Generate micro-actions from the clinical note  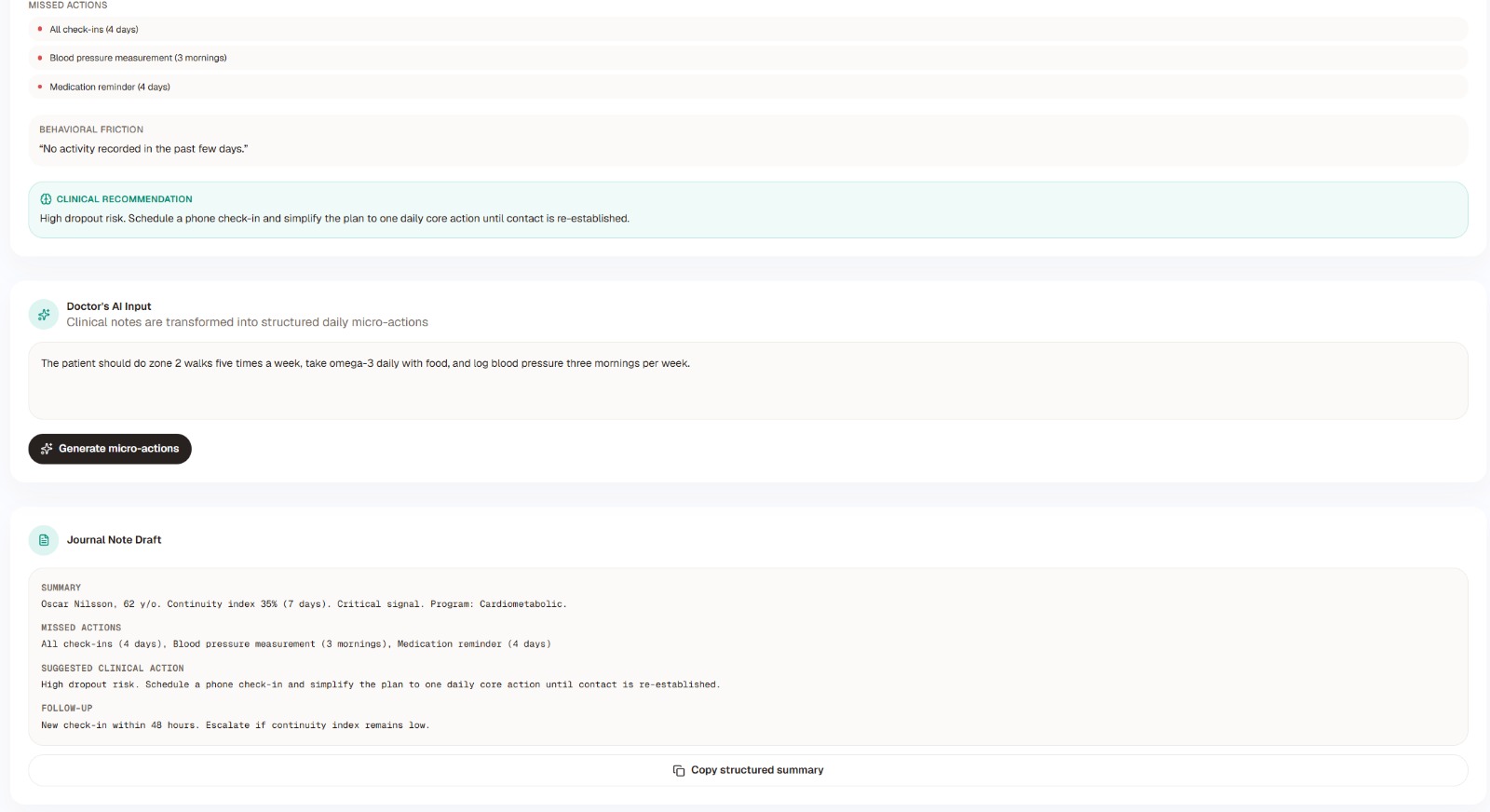pos(110,449)
